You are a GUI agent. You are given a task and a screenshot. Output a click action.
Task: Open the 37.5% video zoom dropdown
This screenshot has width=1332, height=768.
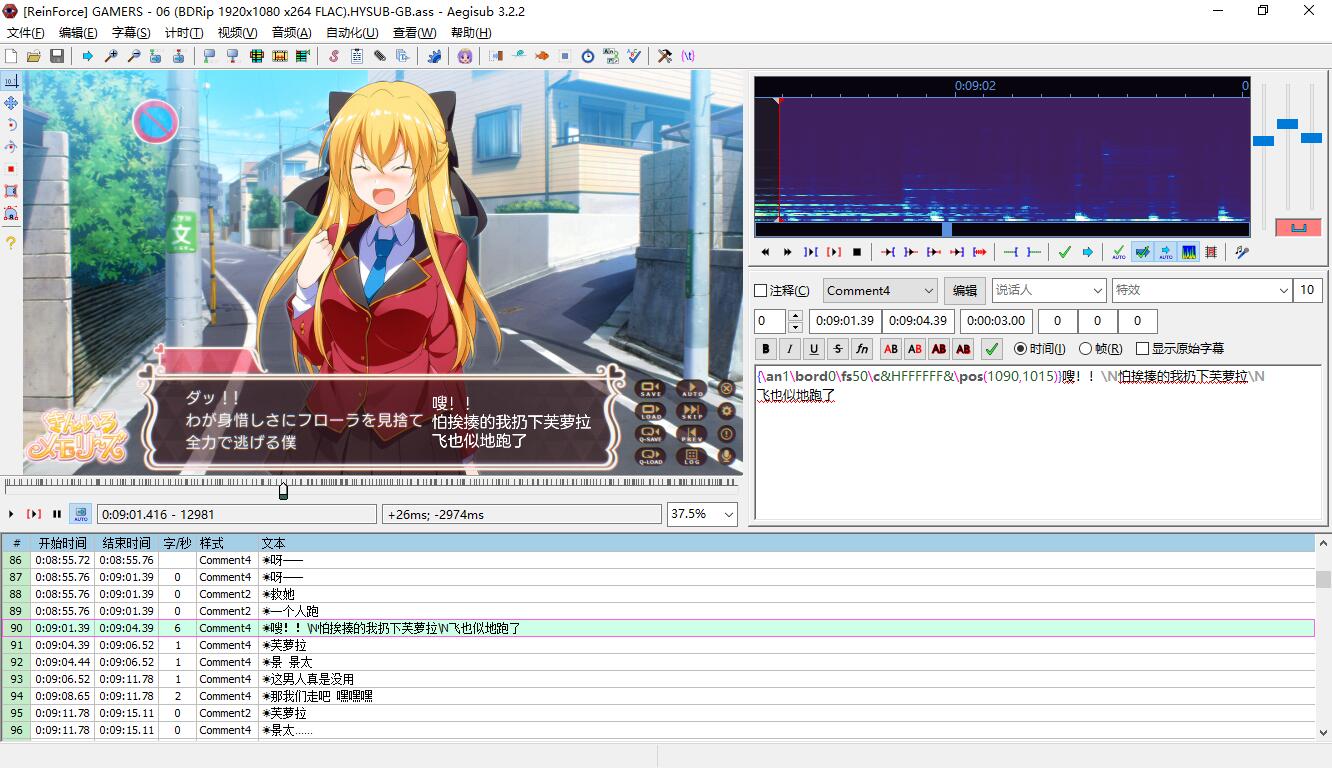(x=702, y=514)
